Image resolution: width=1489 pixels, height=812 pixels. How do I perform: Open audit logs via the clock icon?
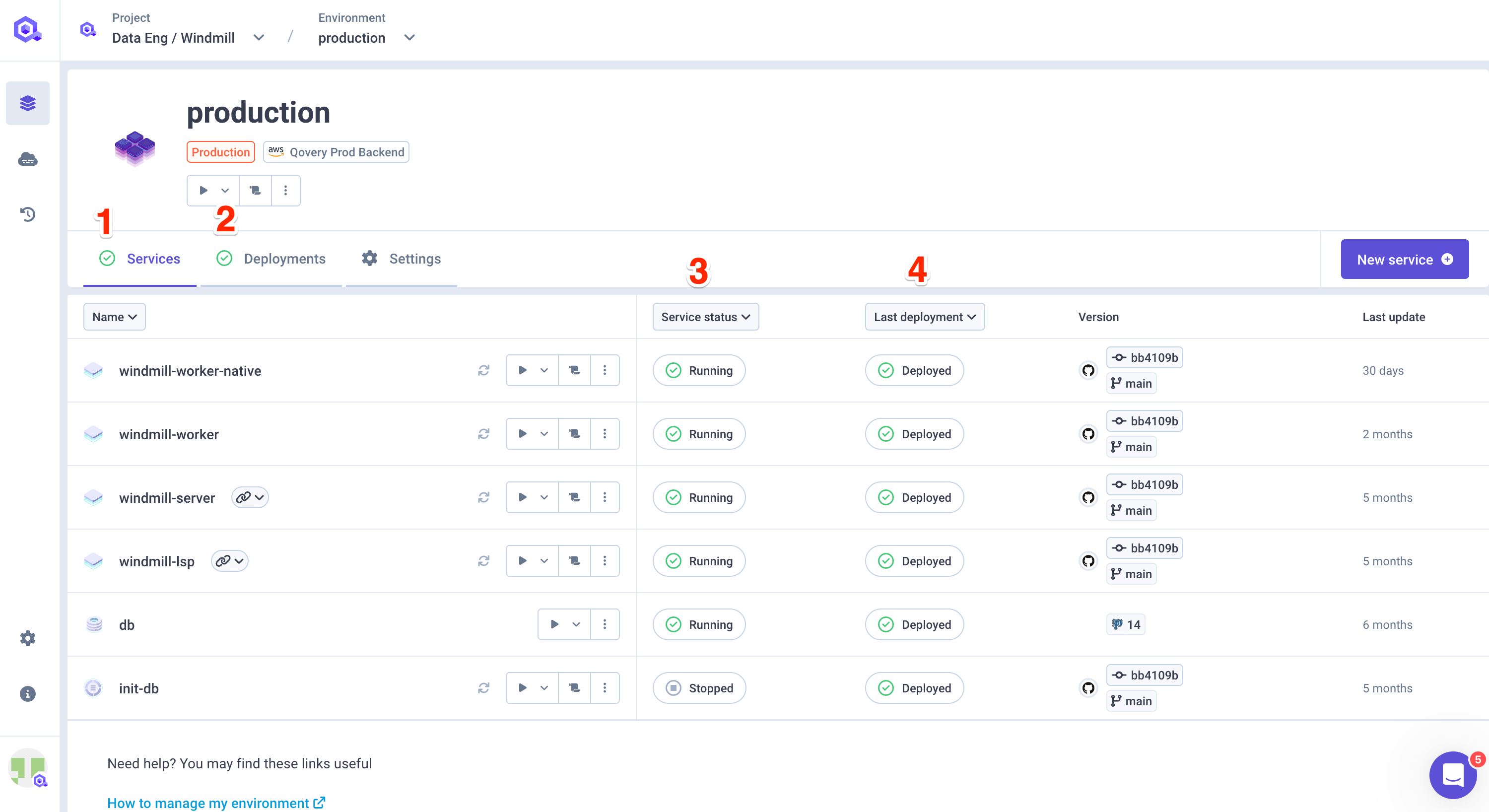28,214
